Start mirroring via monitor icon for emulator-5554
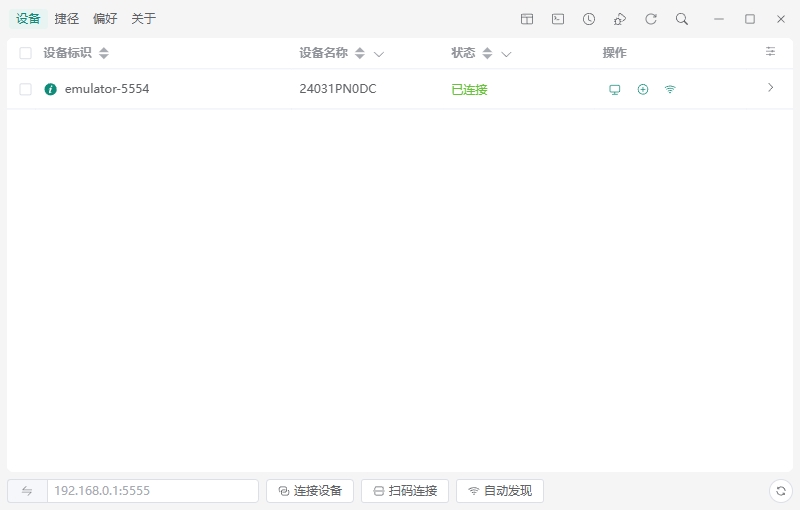 (x=615, y=90)
